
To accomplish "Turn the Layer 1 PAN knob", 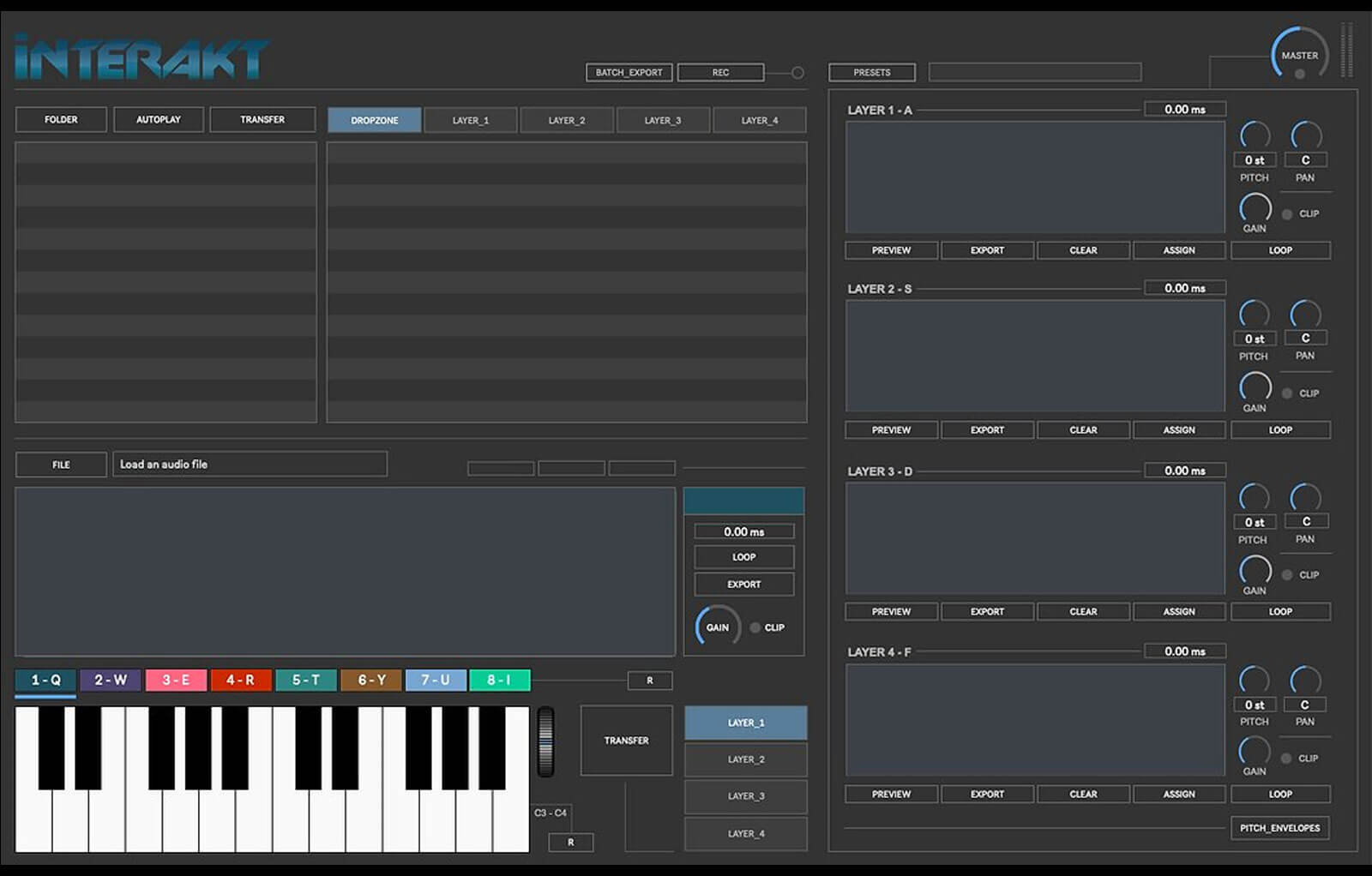I will tap(1306, 135).
